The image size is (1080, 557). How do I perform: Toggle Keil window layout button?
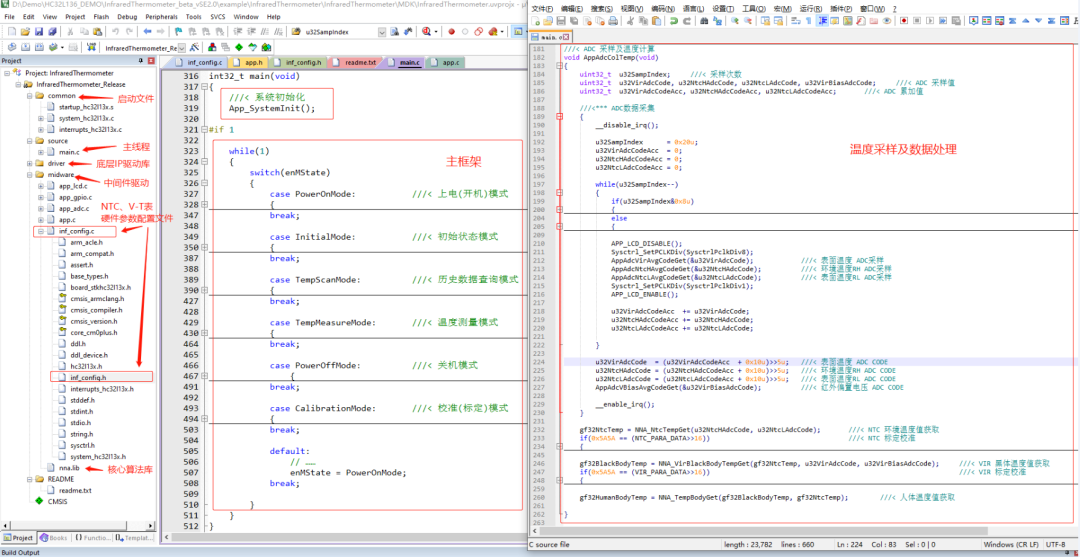coord(519,32)
